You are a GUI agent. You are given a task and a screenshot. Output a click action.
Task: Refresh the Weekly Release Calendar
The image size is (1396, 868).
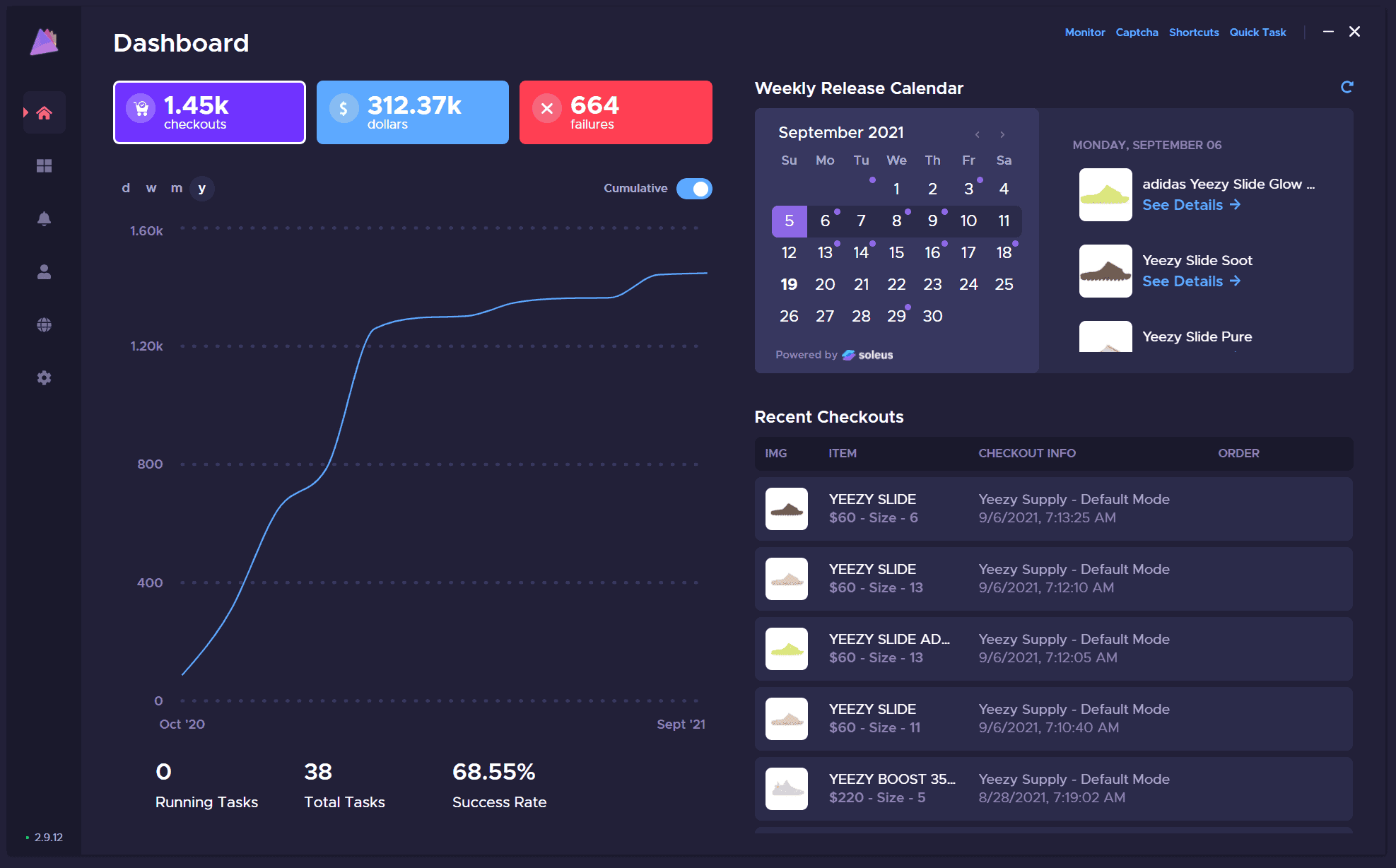click(1347, 87)
